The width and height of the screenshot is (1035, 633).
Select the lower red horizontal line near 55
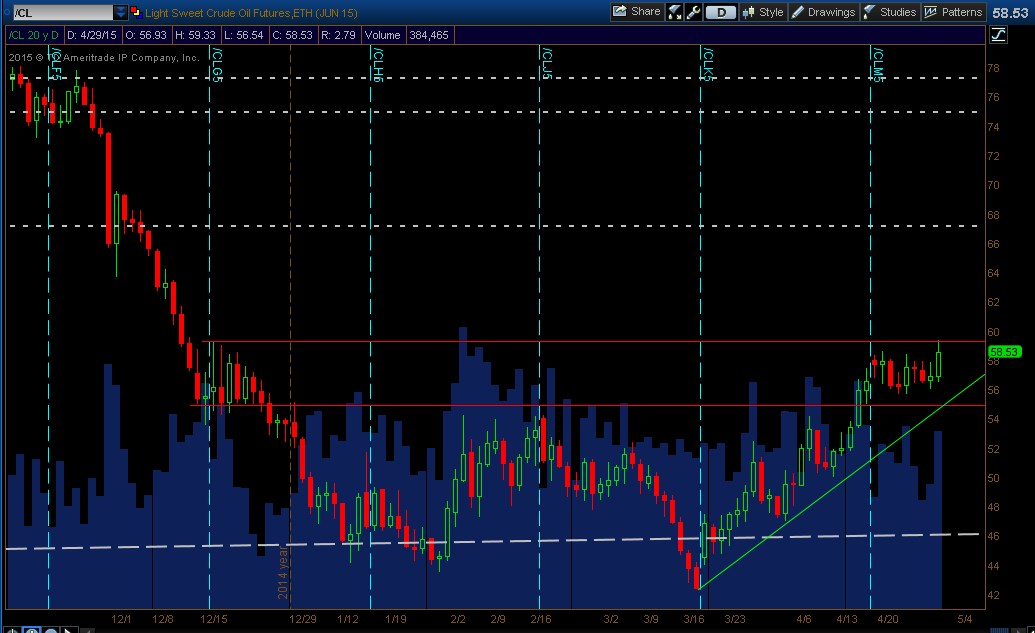(587, 405)
